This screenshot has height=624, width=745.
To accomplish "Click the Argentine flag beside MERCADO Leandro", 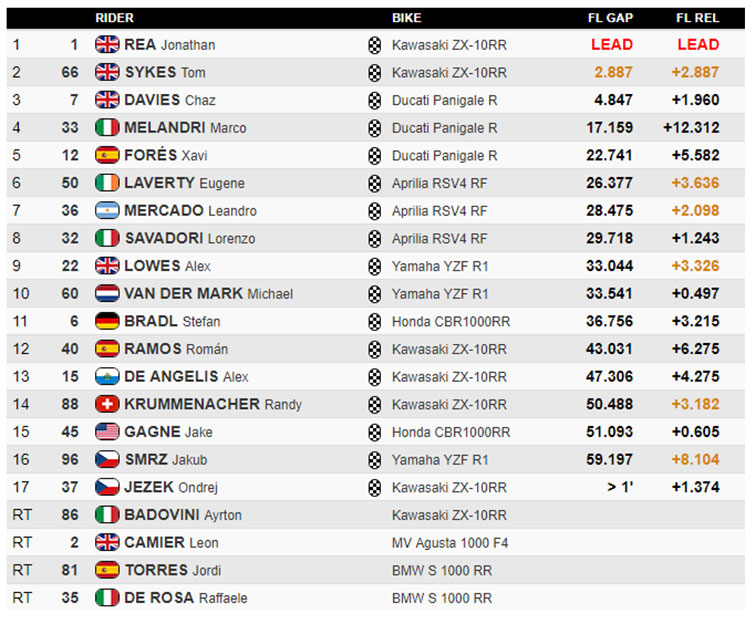I will pyautogui.click(x=107, y=211).
